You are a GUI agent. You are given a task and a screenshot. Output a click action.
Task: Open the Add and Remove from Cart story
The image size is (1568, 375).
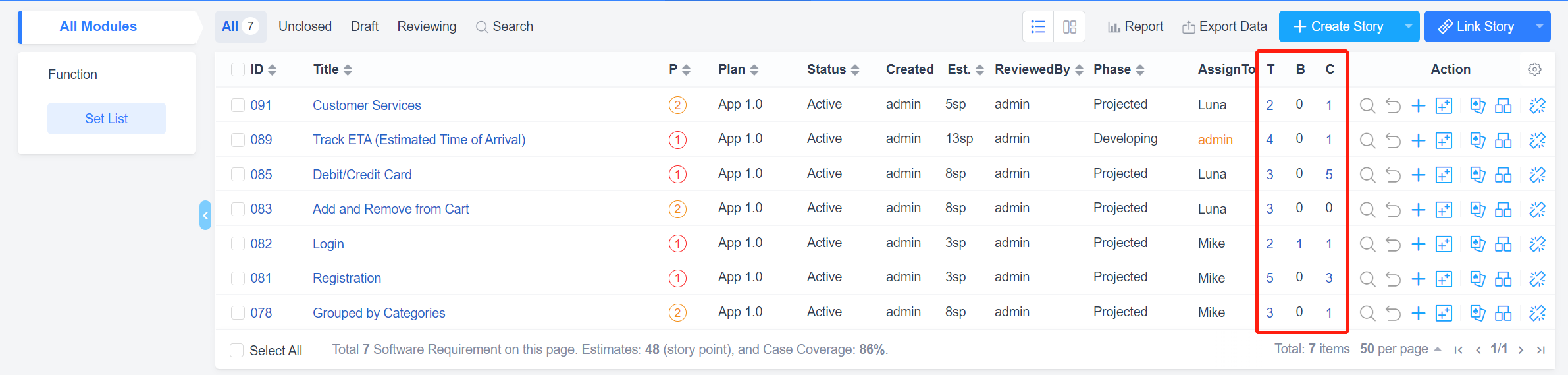pos(390,210)
